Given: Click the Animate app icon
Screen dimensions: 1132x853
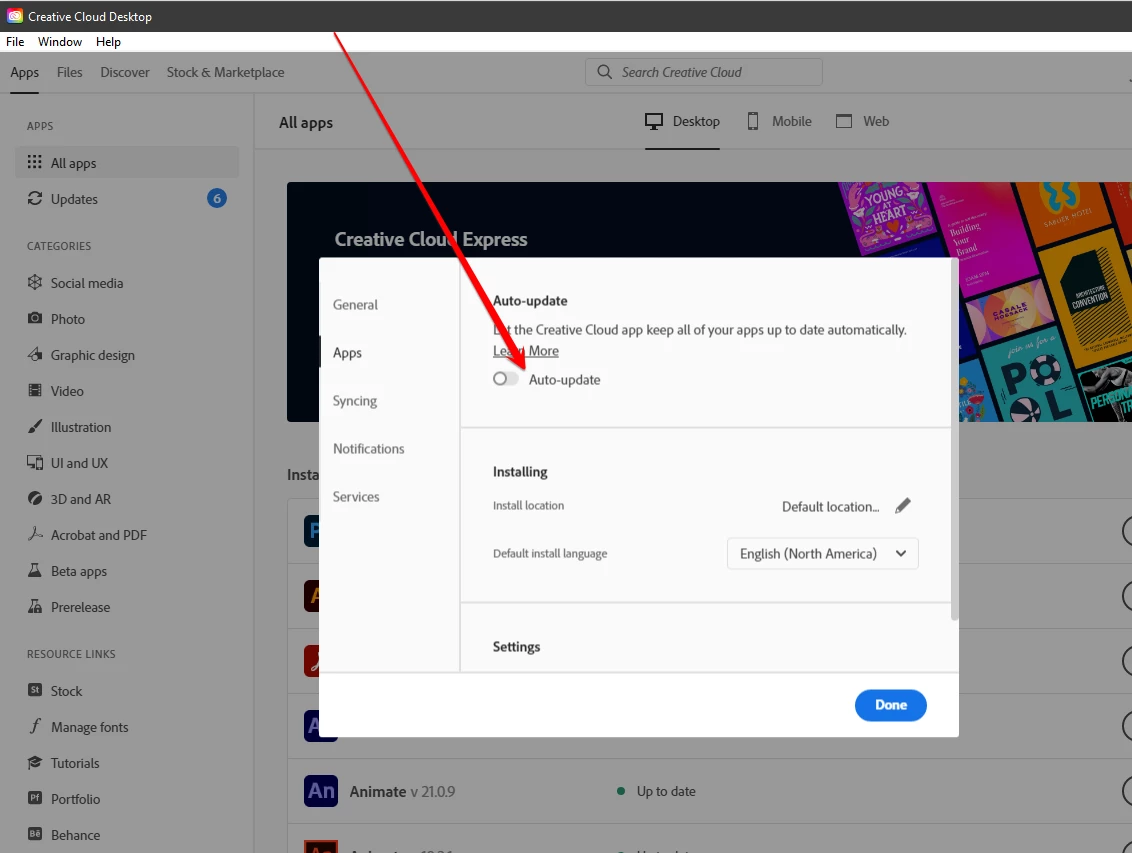Looking at the screenshot, I should click(x=321, y=791).
